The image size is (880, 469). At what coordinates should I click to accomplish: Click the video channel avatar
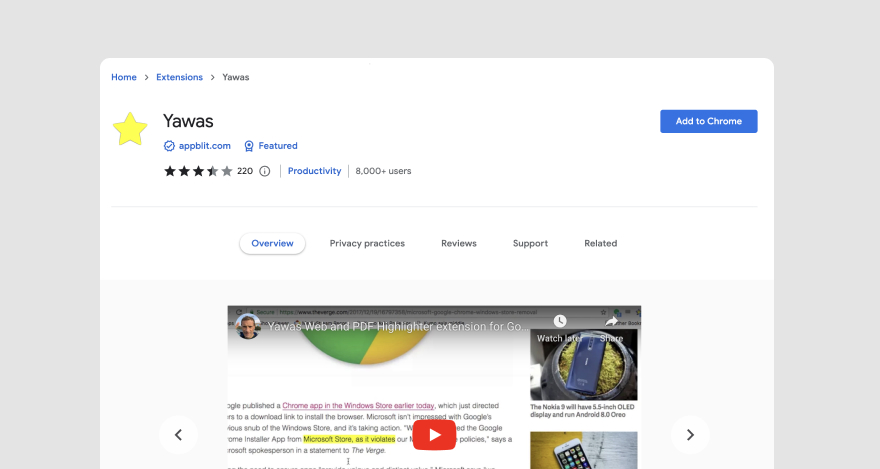(x=248, y=326)
